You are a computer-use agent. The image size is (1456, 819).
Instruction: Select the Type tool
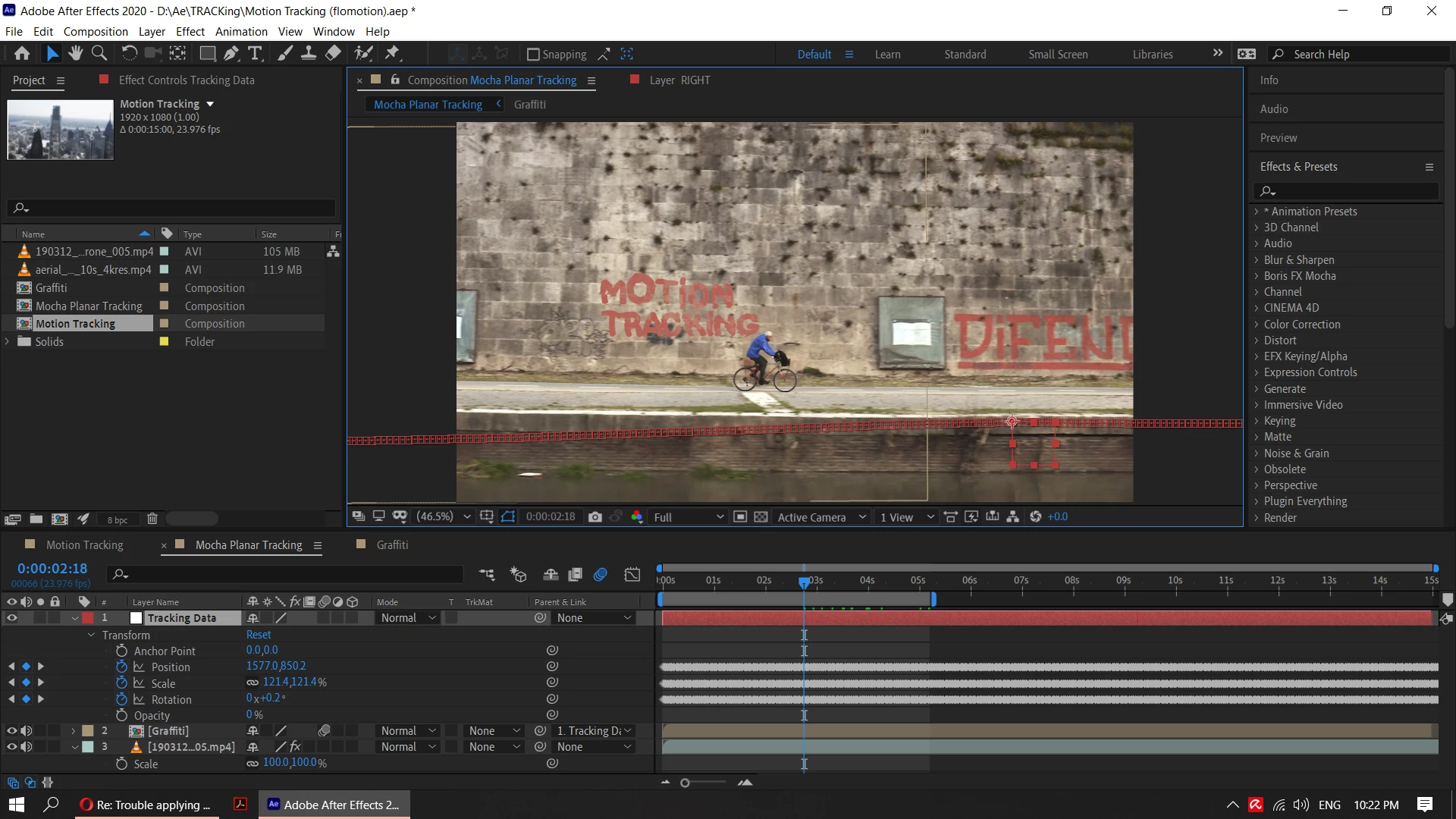click(255, 53)
